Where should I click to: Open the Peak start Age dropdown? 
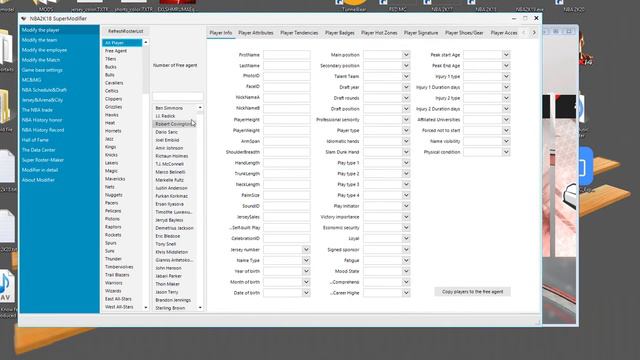(x=506, y=55)
